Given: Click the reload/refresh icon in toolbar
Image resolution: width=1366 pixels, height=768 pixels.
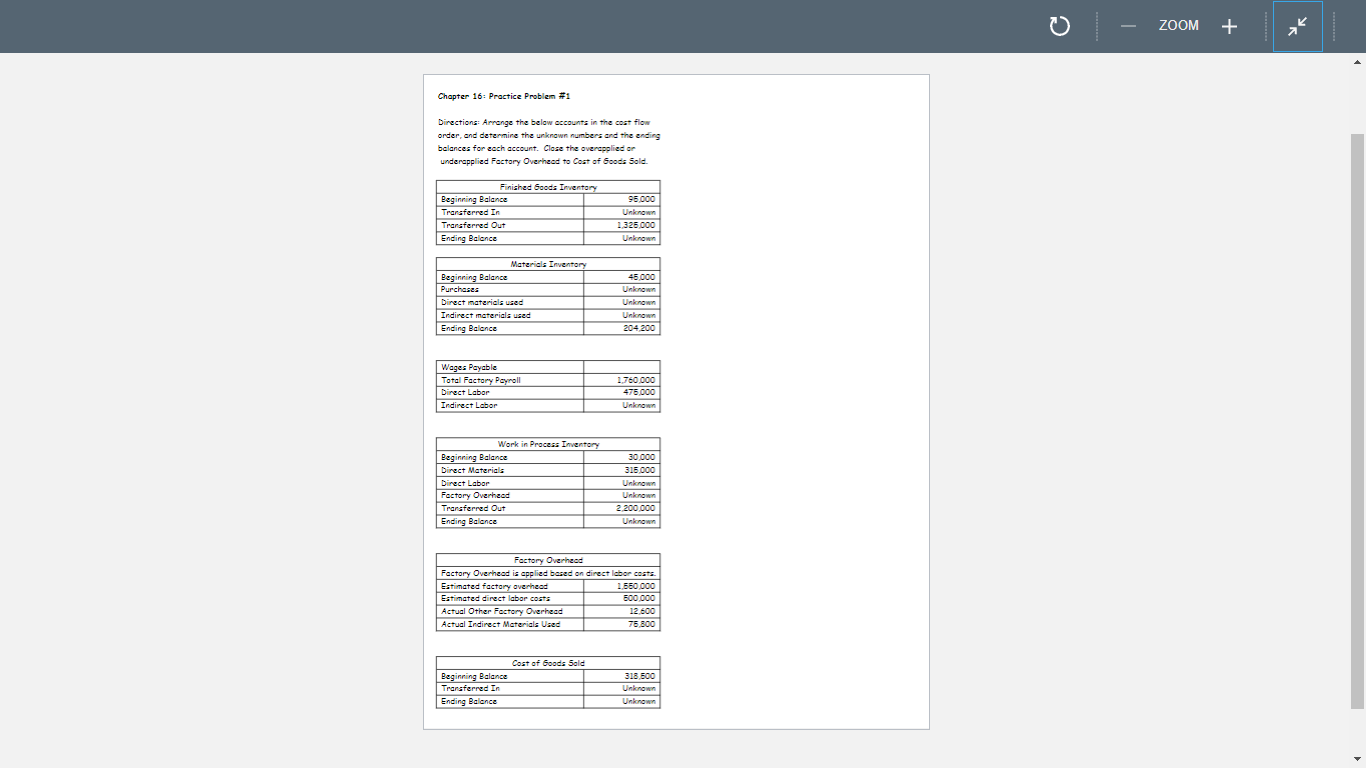Looking at the screenshot, I should pyautogui.click(x=1060, y=26).
